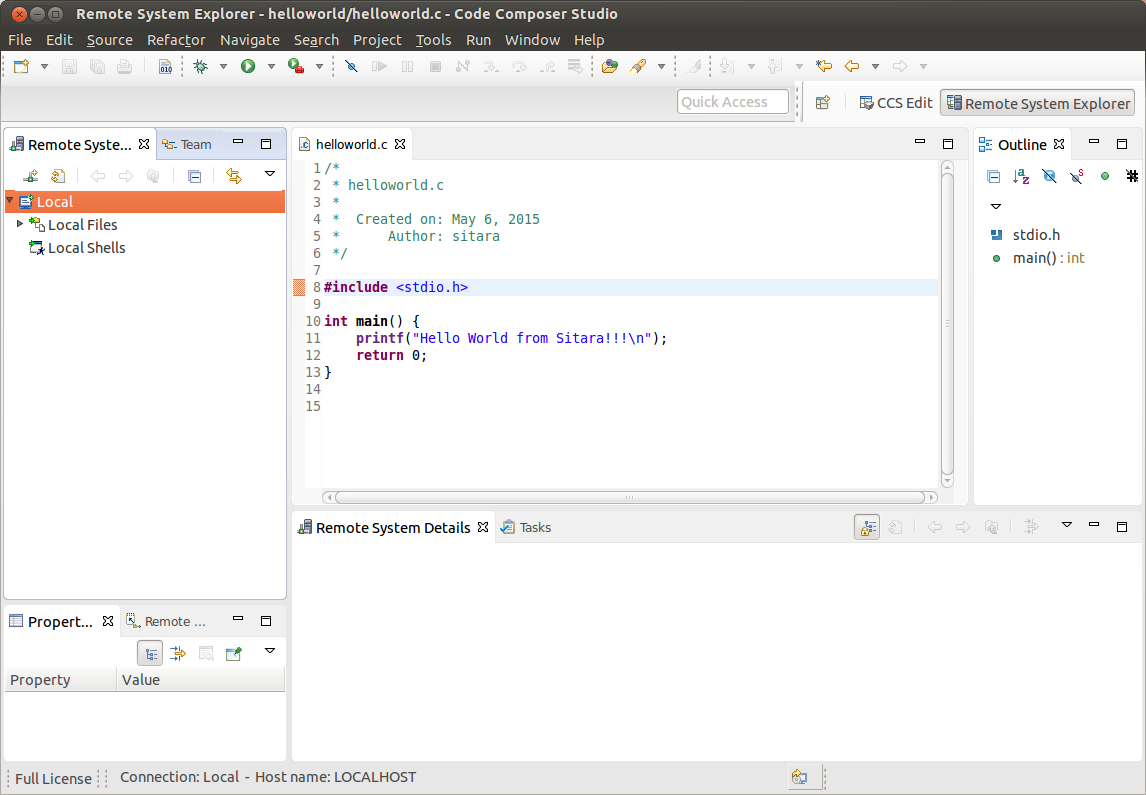Toggle Hide Static Members in the Outline view
Image resolution: width=1146 pixels, height=795 pixels.
(x=1076, y=177)
